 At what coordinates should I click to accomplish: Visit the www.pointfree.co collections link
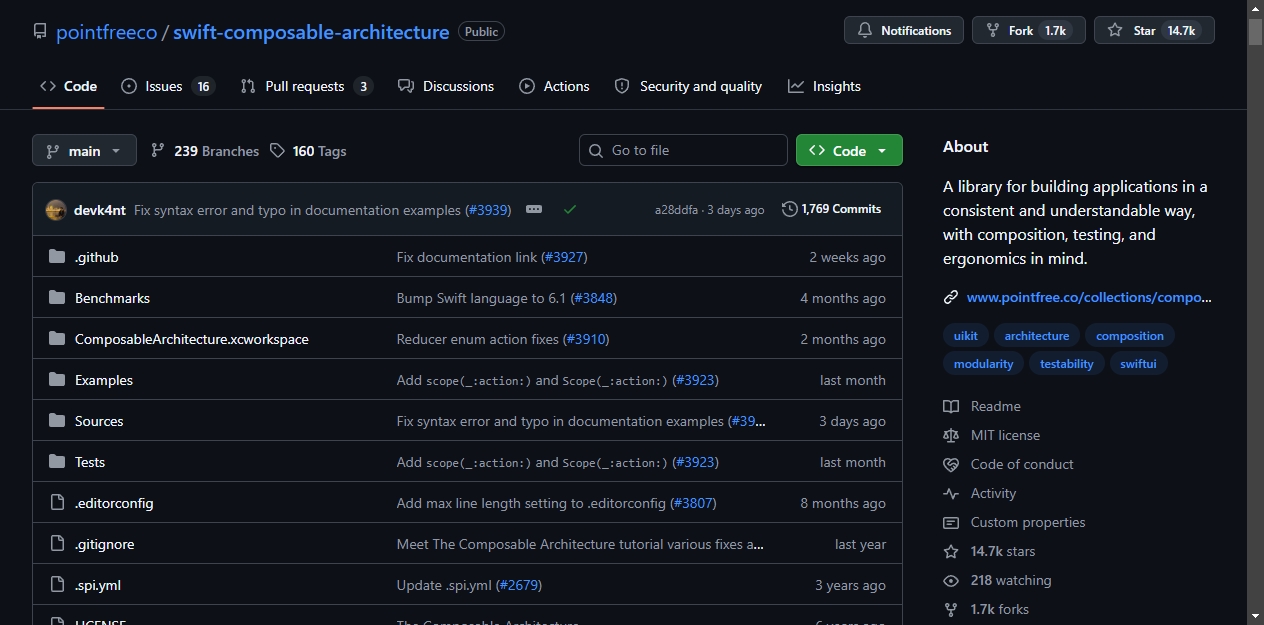pyautogui.click(x=1089, y=297)
